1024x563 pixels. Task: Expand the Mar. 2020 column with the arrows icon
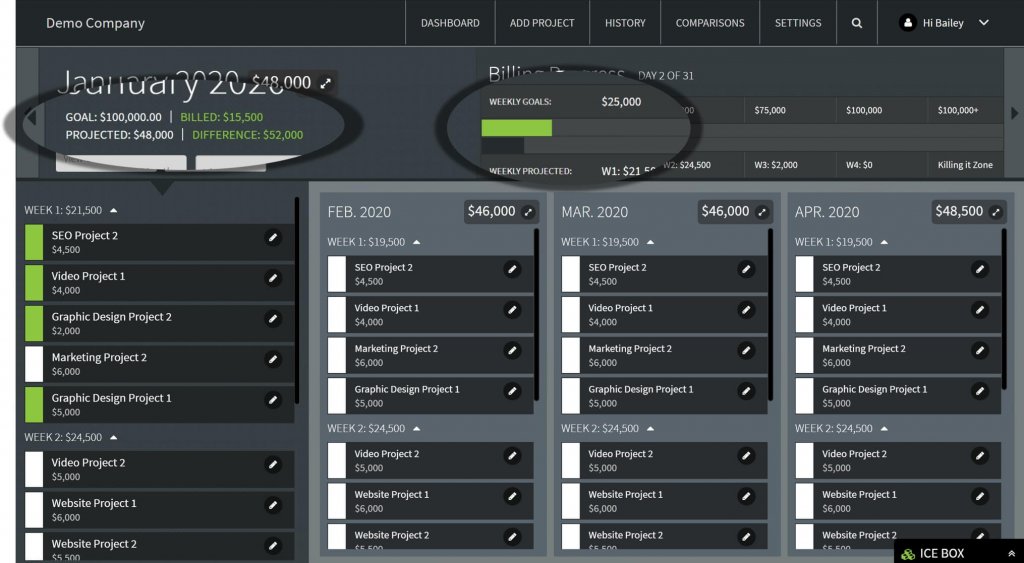pos(762,212)
